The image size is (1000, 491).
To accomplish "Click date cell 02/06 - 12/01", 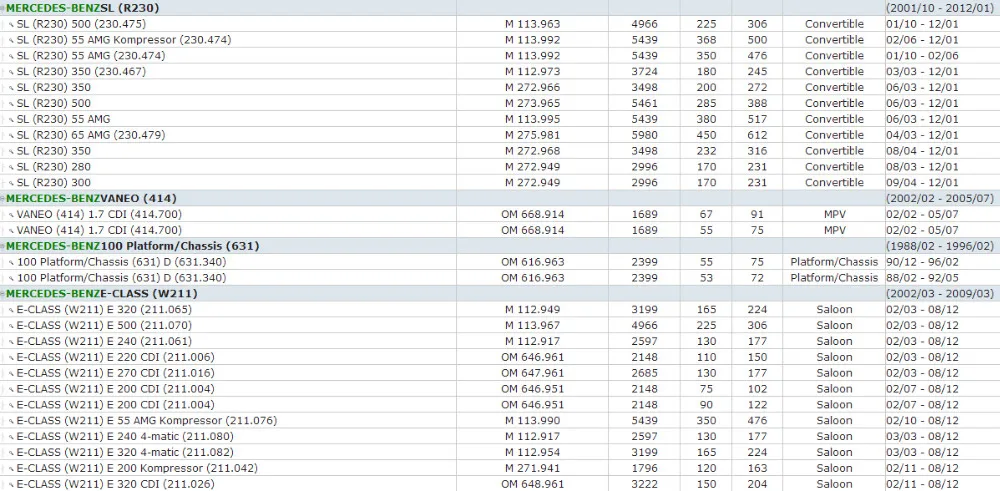I will click(922, 40).
